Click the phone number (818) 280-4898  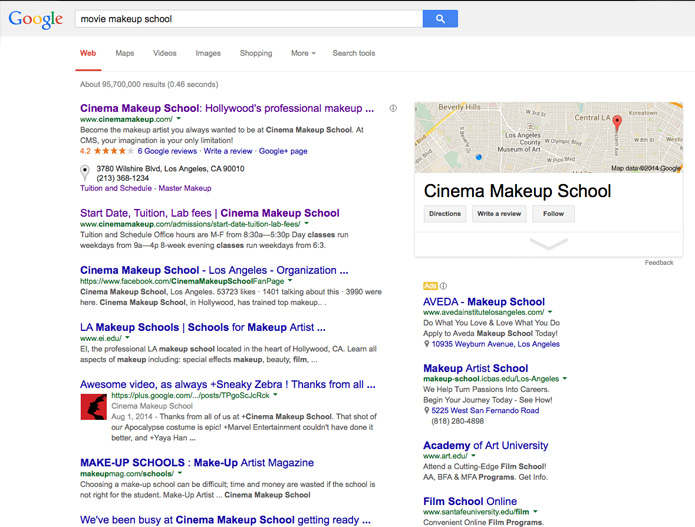pos(457,421)
